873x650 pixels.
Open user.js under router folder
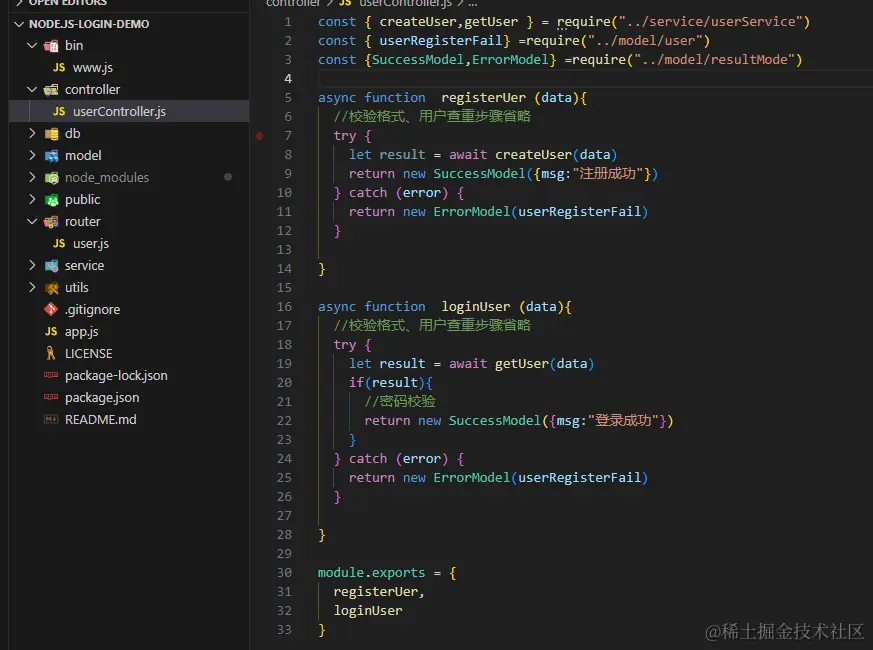(x=91, y=243)
